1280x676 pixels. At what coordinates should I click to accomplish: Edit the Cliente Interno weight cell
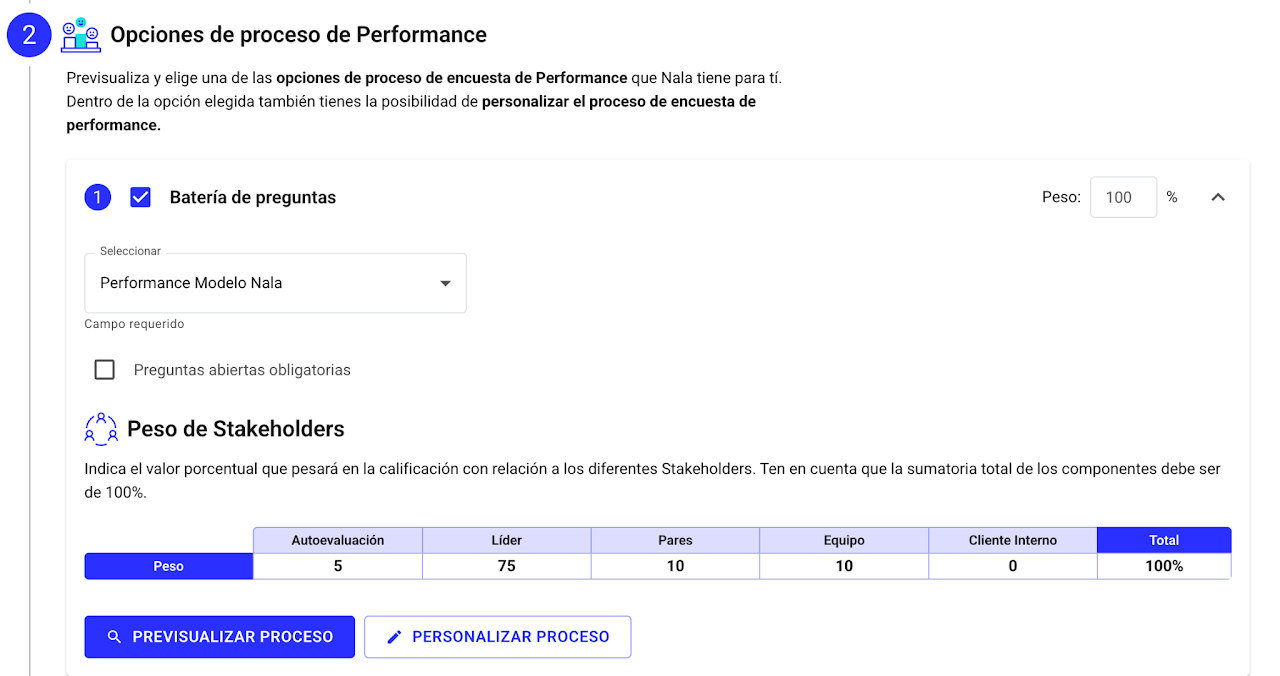pyautogui.click(x=1012, y=566)
